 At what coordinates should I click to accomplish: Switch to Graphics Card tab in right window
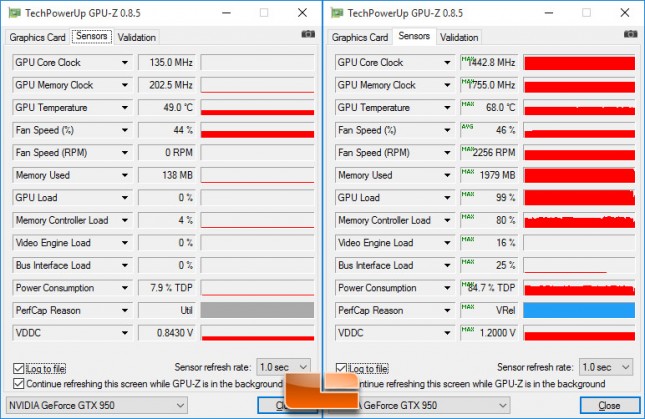[x=360, y=37]
